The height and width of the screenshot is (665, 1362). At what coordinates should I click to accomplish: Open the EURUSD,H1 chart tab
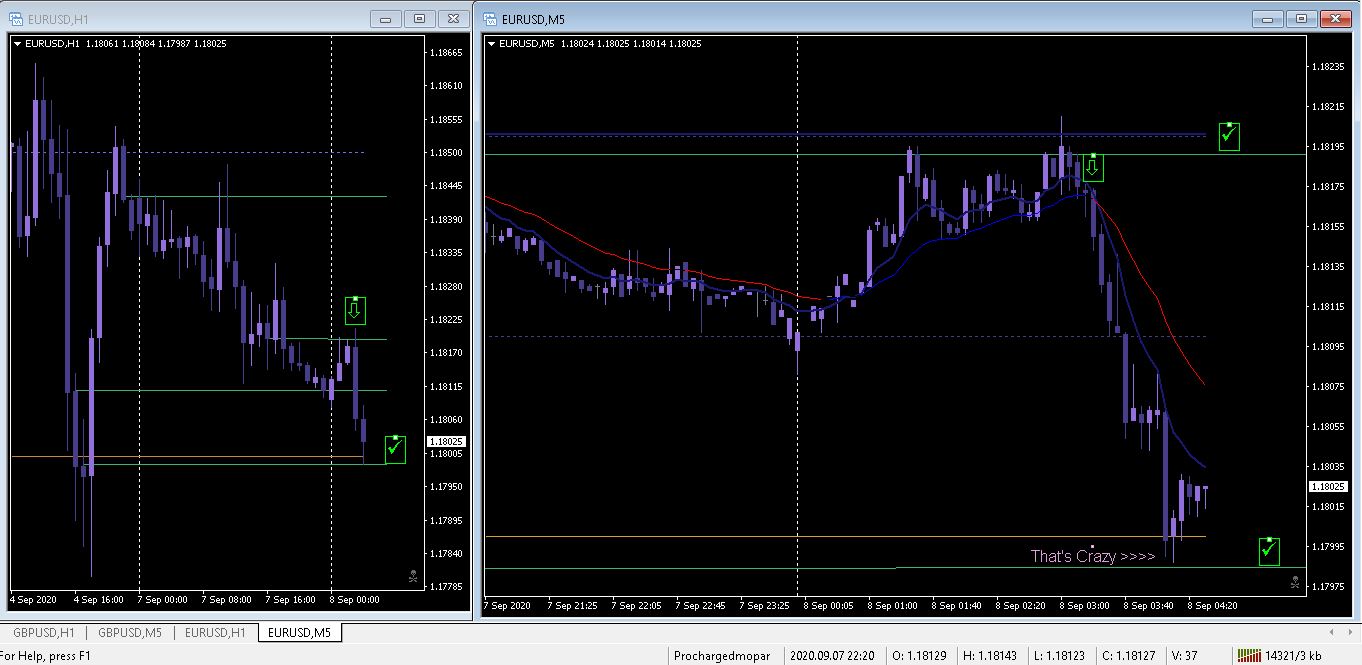(215, 632)
